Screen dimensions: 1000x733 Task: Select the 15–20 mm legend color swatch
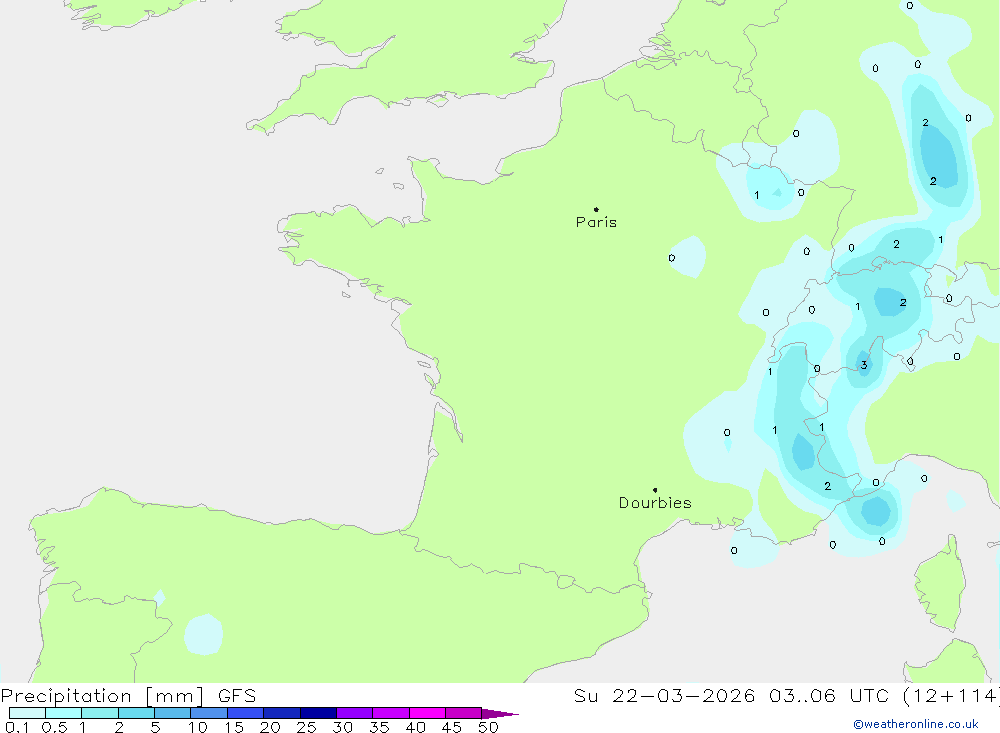pos(246,713)
